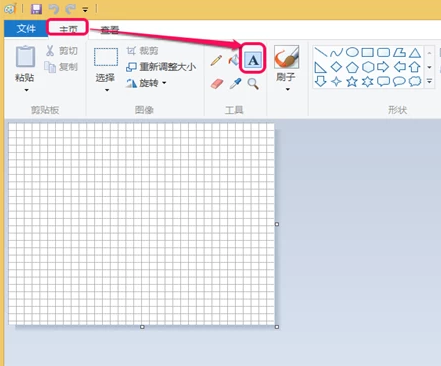Click the 复制 copy button
The height and width of the screenshot is (366, 441).
pyautogui.click(x=61, y=67)
